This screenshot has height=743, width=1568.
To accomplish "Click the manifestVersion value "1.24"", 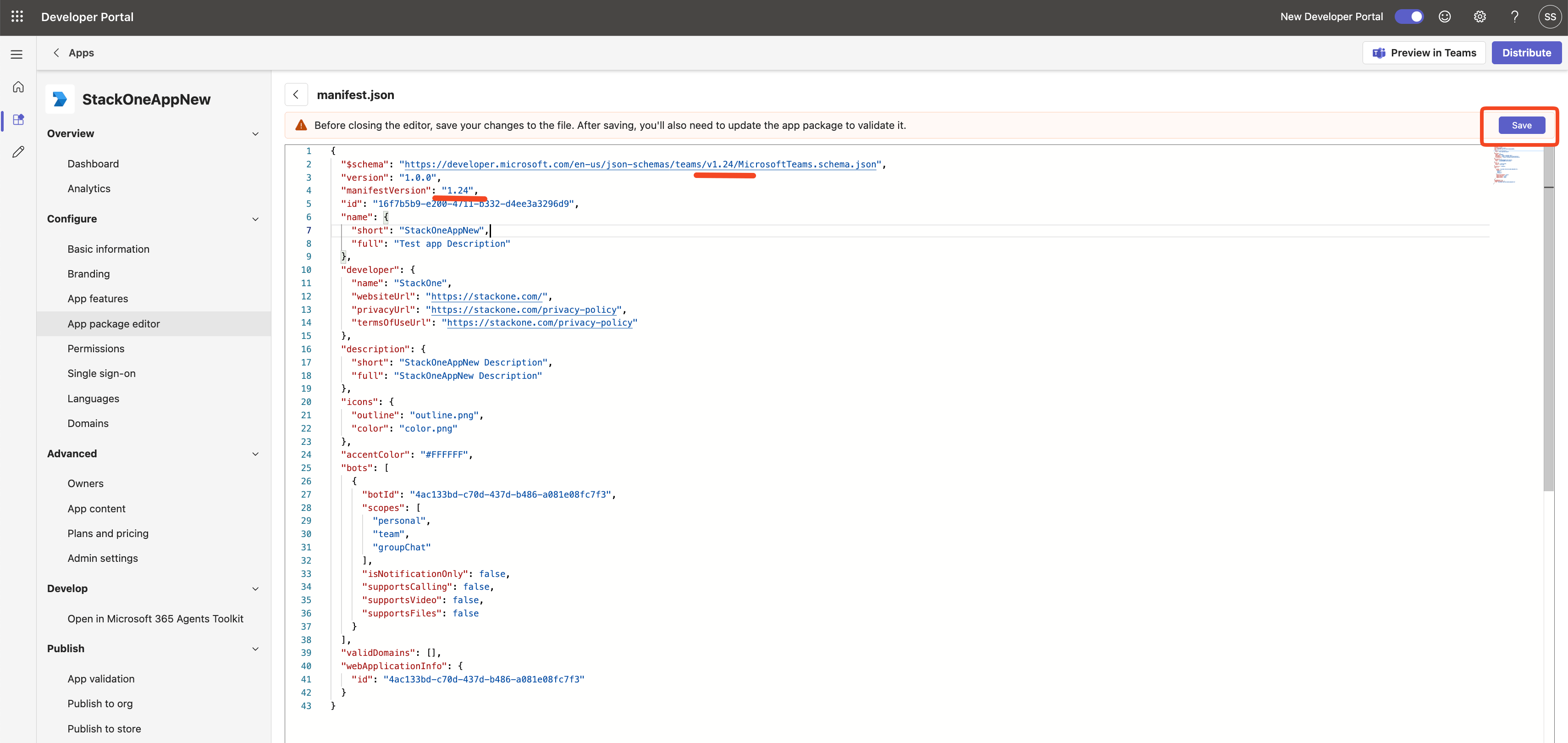I will point(458,190).
